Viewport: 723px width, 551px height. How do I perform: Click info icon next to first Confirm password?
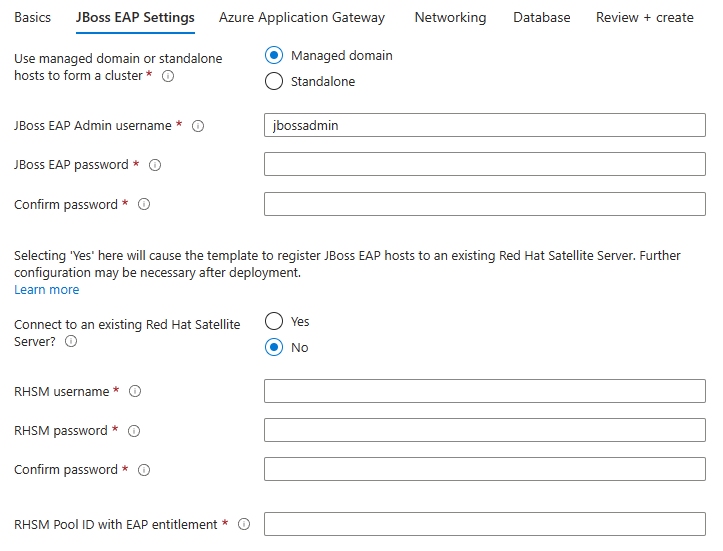click(x=144, y=204)
